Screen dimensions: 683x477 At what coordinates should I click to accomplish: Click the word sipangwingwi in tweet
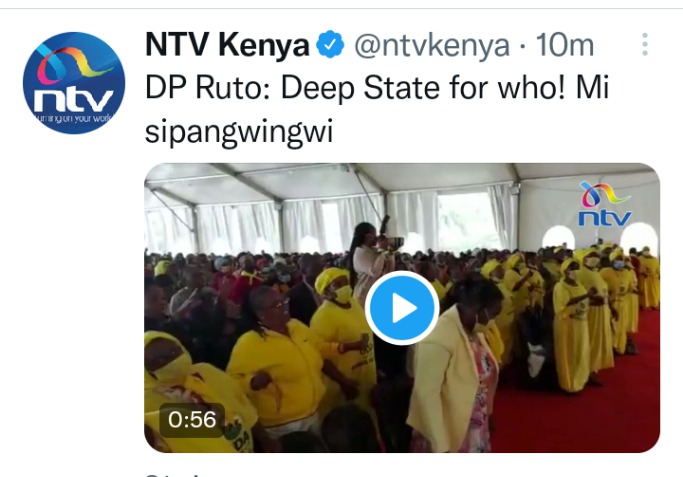pos(239,131)
